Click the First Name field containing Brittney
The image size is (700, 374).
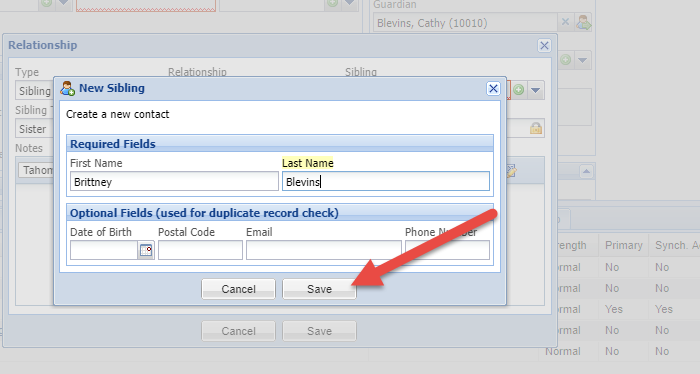pos(174,182)
